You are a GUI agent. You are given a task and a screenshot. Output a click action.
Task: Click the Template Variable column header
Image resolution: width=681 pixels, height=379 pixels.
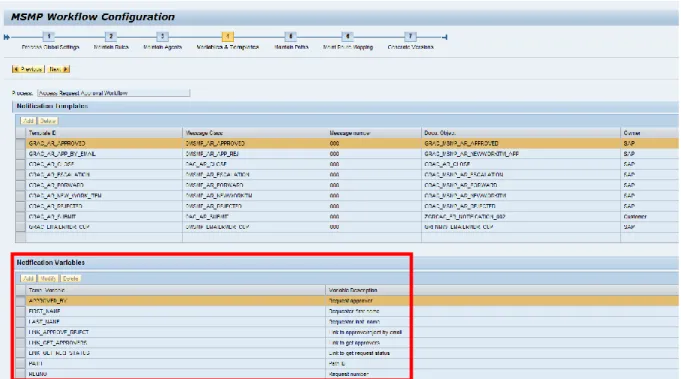click(x=175, y=290)
